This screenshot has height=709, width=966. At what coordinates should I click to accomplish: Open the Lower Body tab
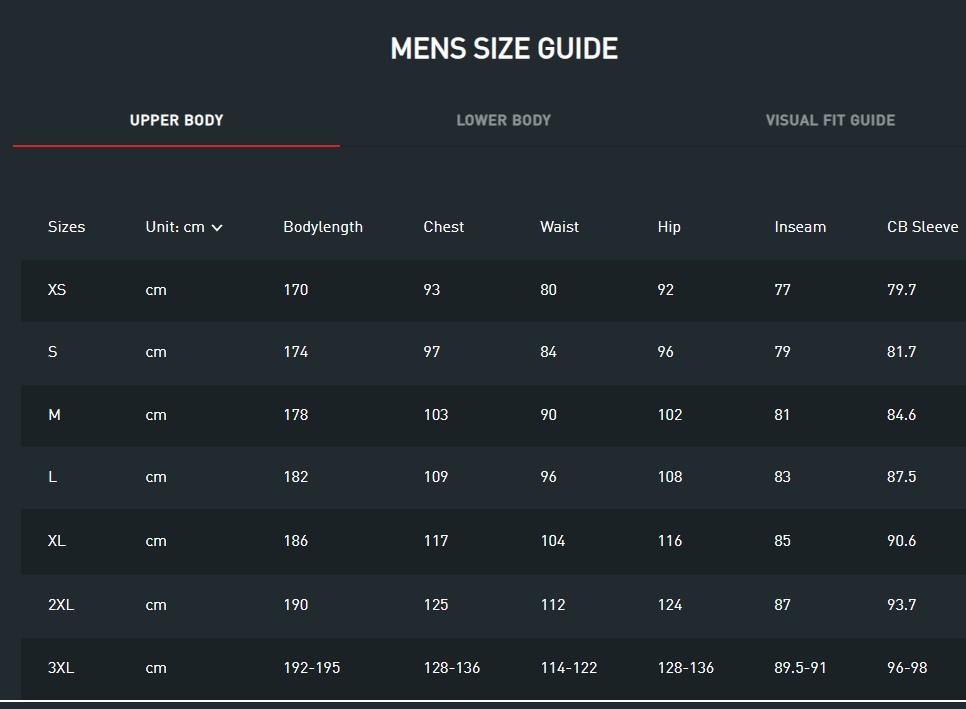click(503, 120)
